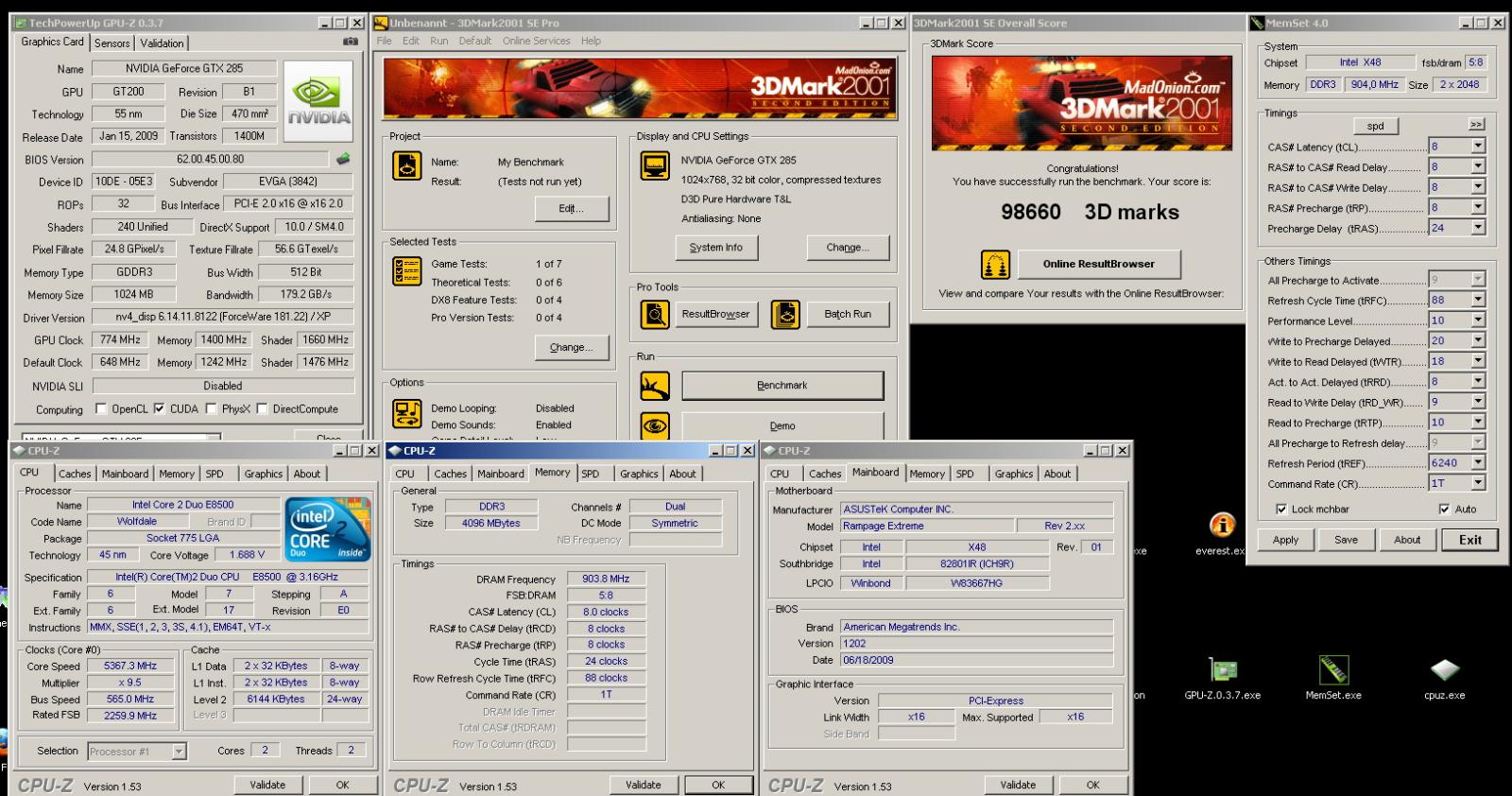
Task: Open the Refresh Cycle Time (tRFC) dropdown
Action: [x=1478, y=300]
